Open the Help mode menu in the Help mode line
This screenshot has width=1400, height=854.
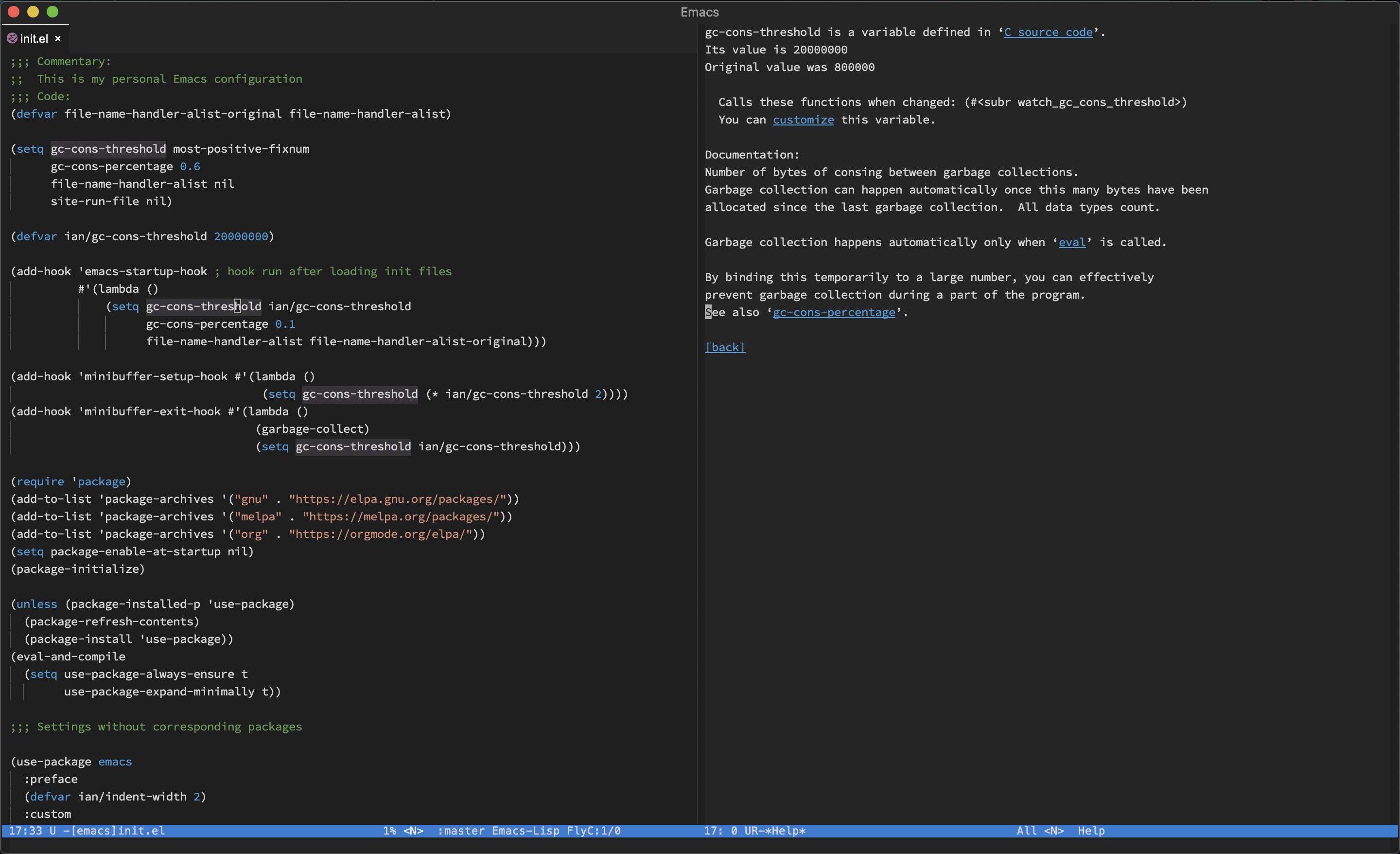point(1092,831)
